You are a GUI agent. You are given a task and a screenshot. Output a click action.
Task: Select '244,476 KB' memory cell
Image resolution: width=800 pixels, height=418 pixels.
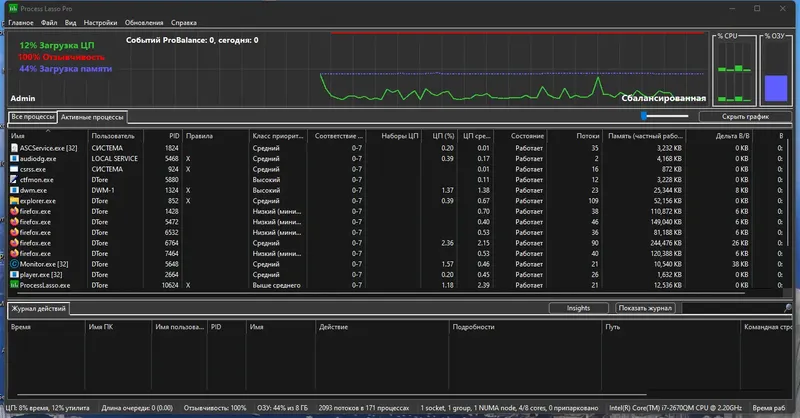point(665,243)
